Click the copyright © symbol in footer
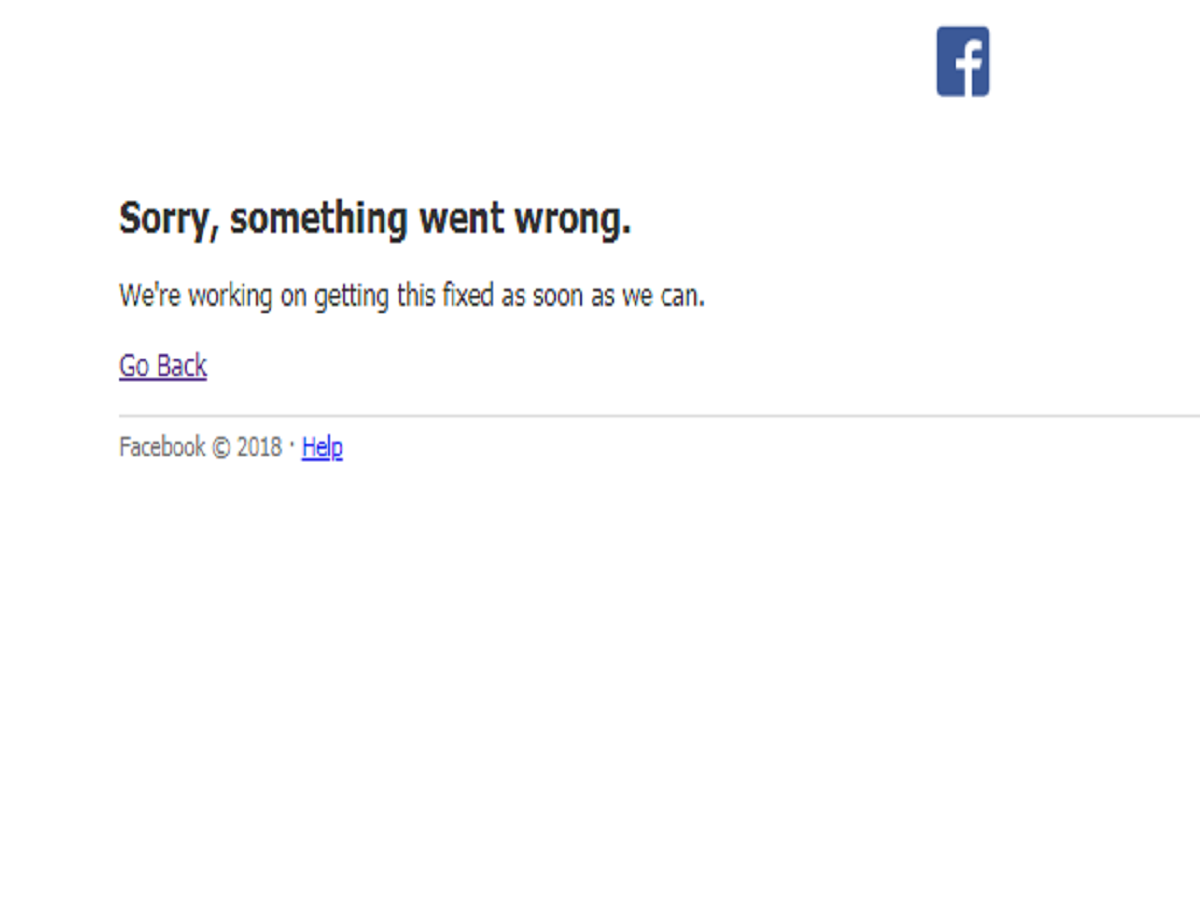This screenshot has height=900, width=1200. point(221,447)
